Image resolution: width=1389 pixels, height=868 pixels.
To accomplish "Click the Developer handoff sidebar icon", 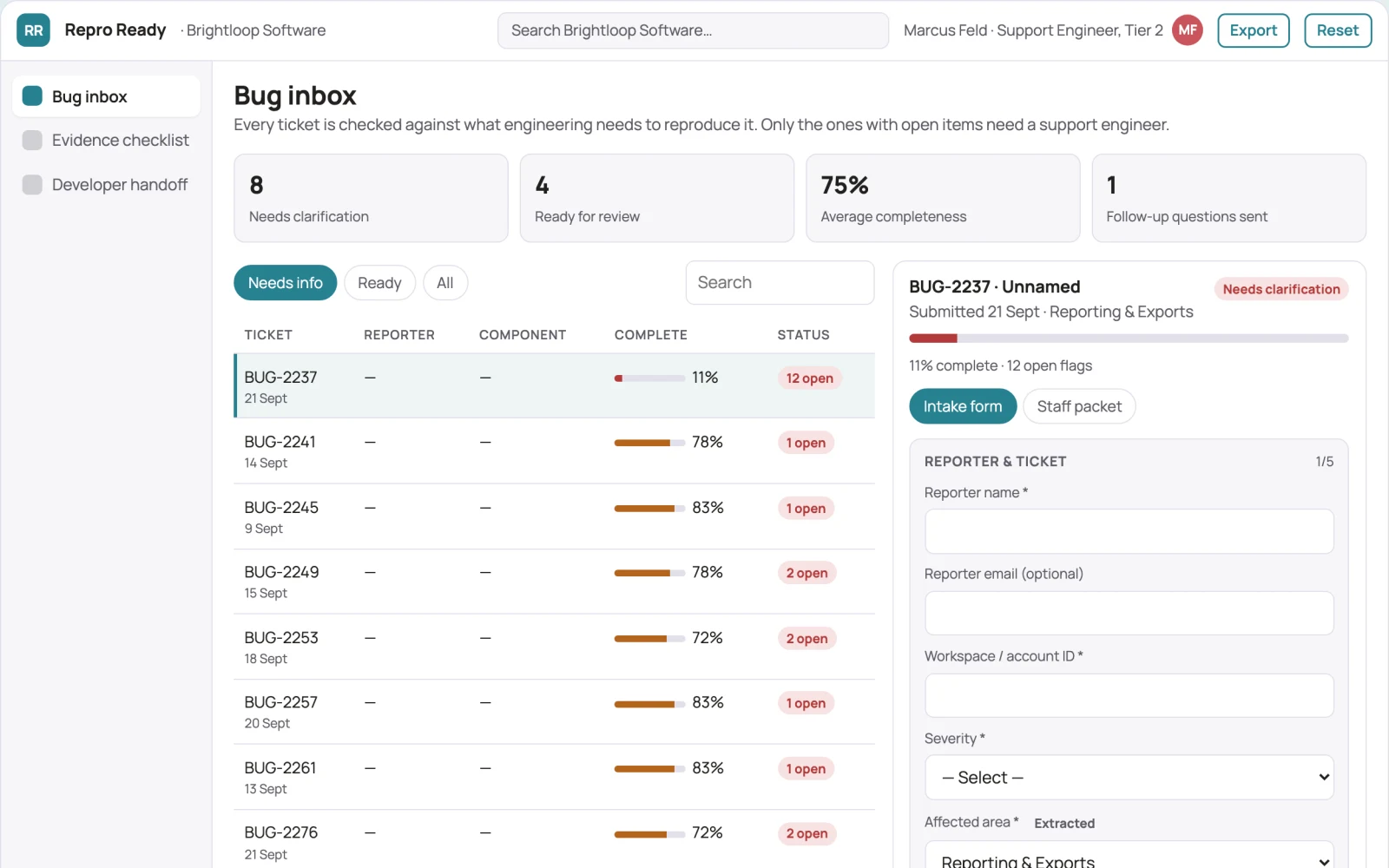I will [32, 185].
